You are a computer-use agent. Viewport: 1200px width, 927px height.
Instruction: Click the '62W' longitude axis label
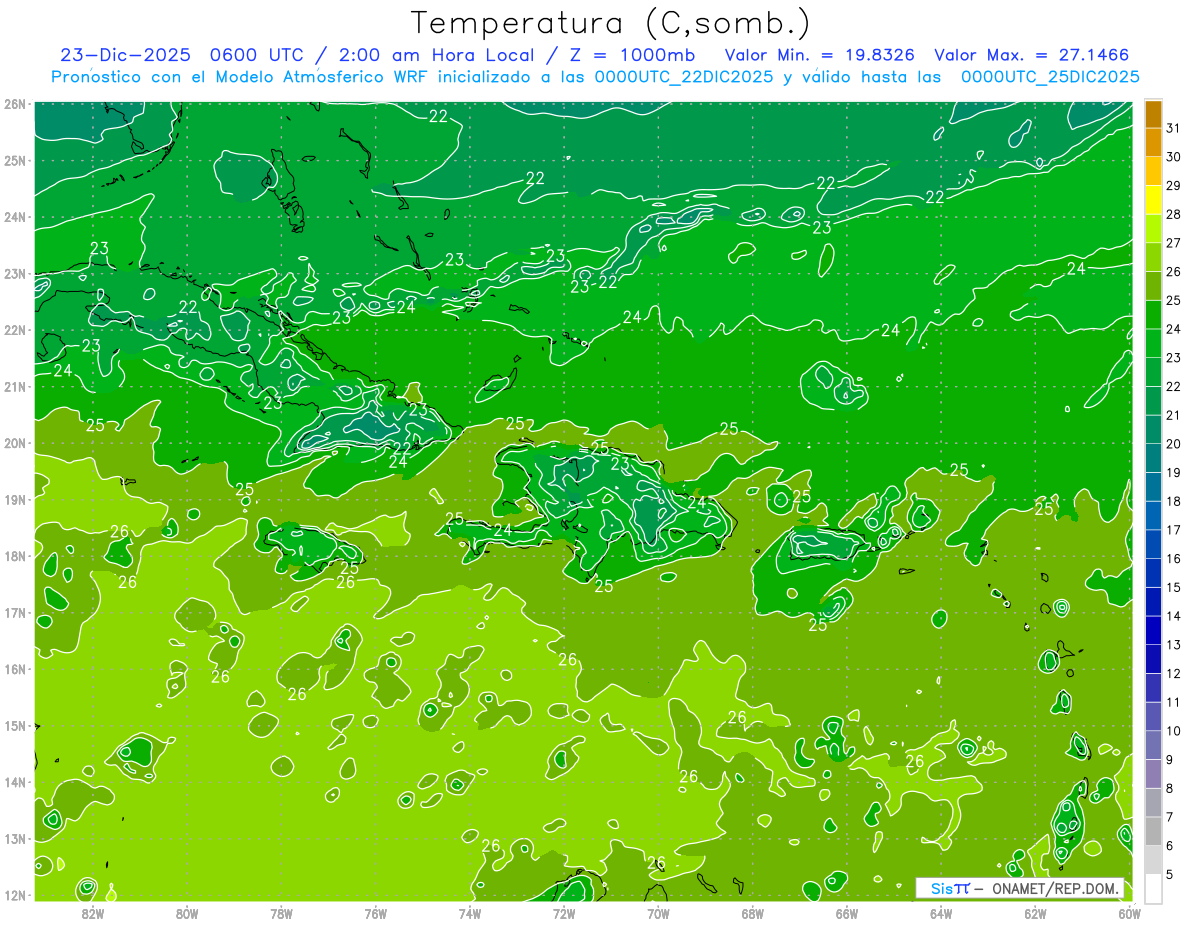click(1035, 913)
